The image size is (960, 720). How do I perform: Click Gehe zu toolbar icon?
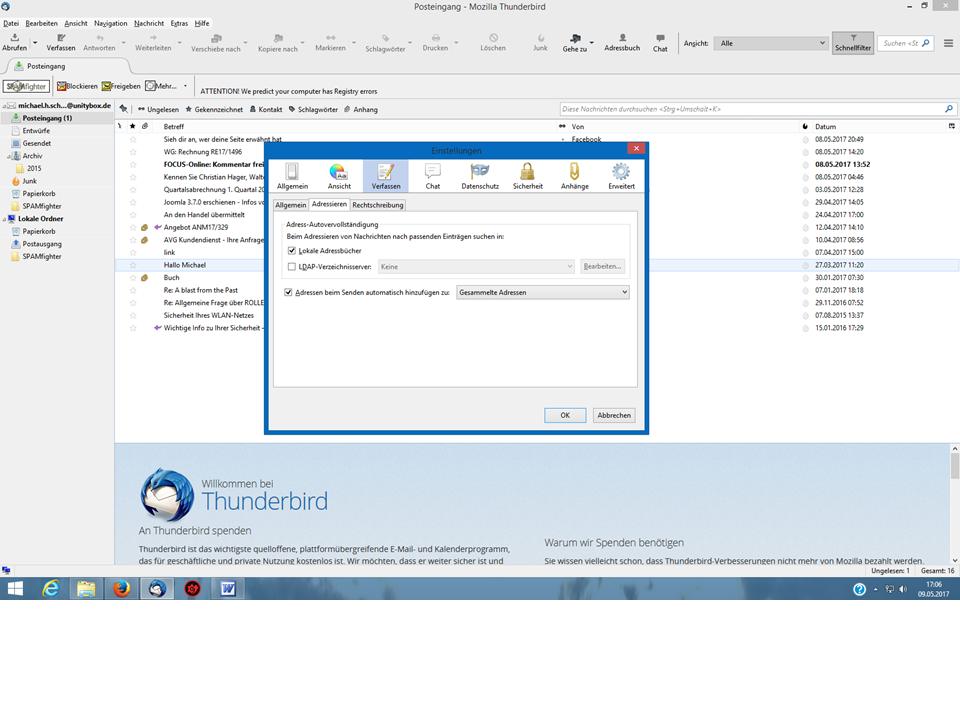point(574,42)
